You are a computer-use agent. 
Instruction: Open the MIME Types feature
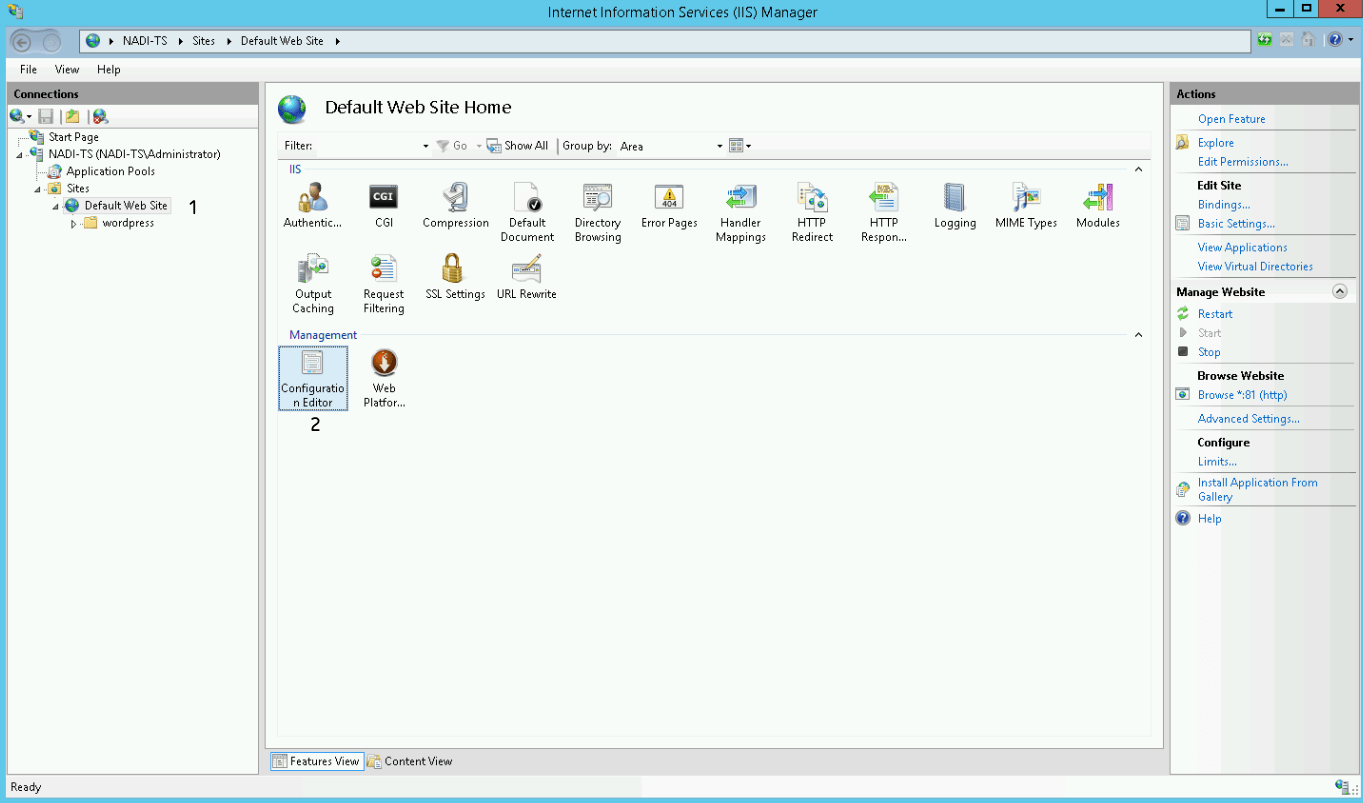click(1026, 205)
